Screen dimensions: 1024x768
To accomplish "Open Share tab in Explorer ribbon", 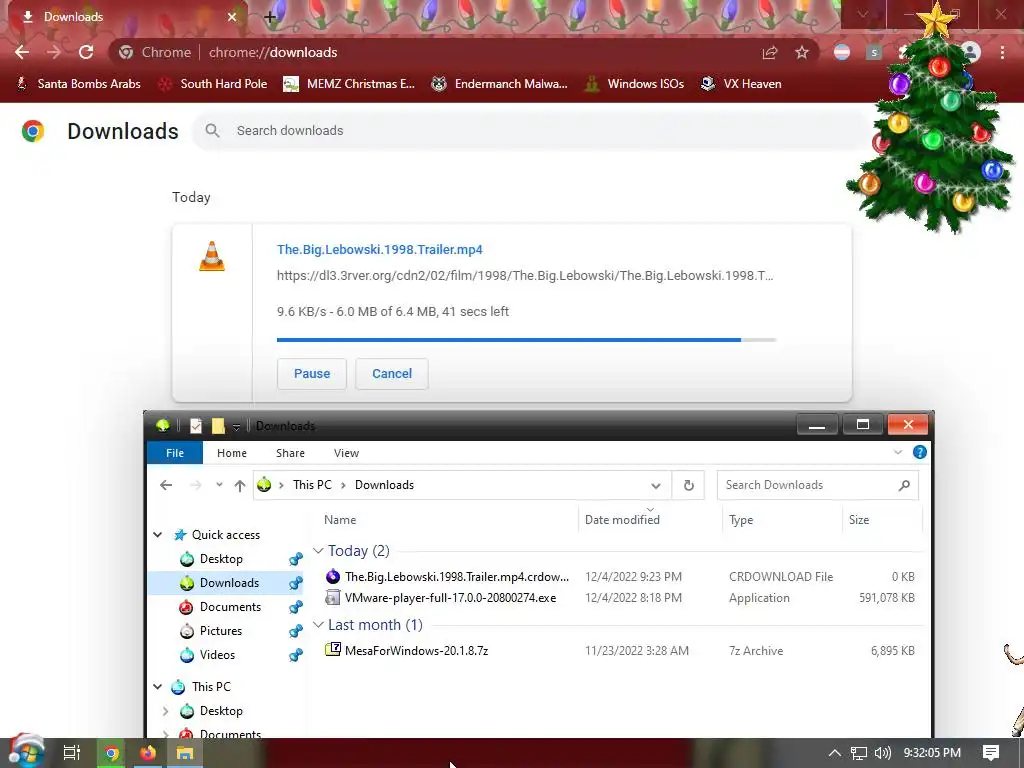I will (290, 453).
